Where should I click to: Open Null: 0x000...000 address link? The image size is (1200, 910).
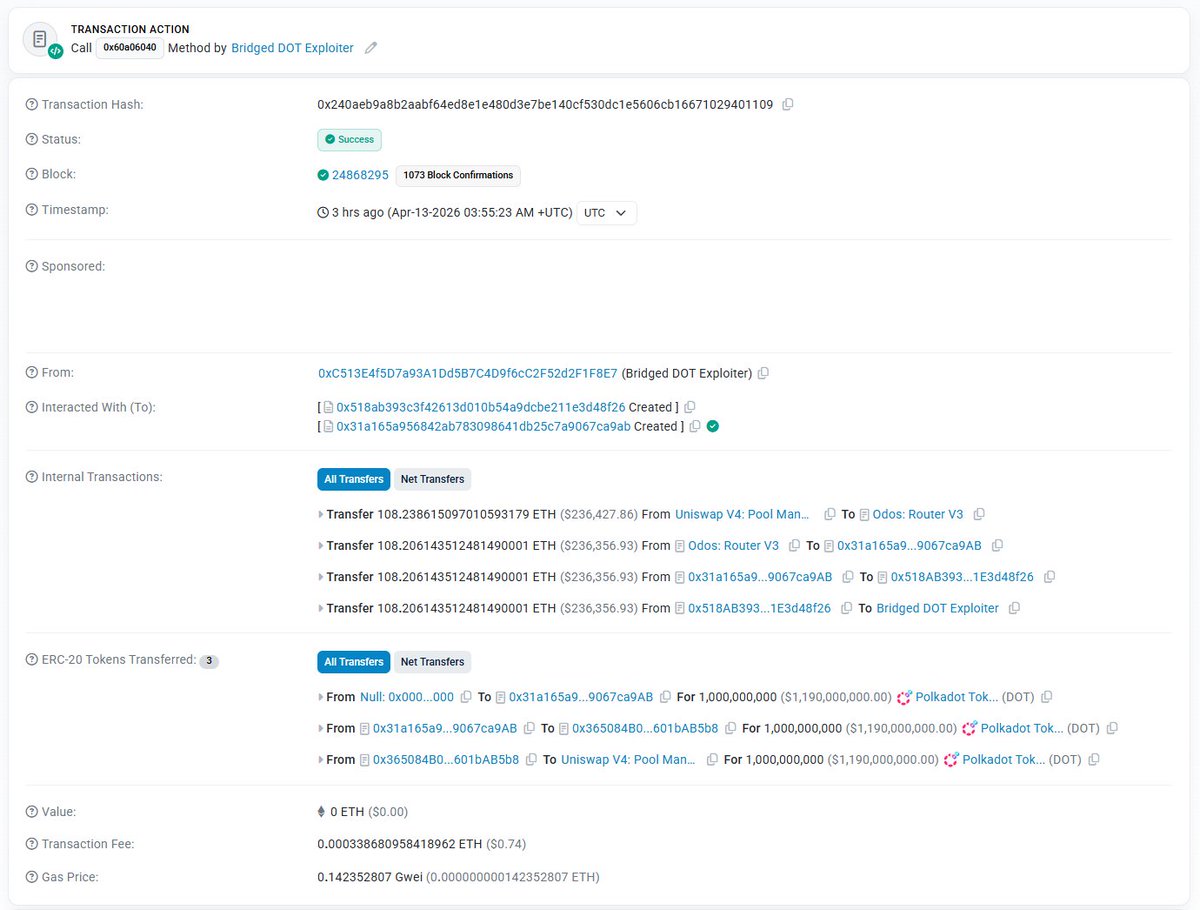[407, 697]
